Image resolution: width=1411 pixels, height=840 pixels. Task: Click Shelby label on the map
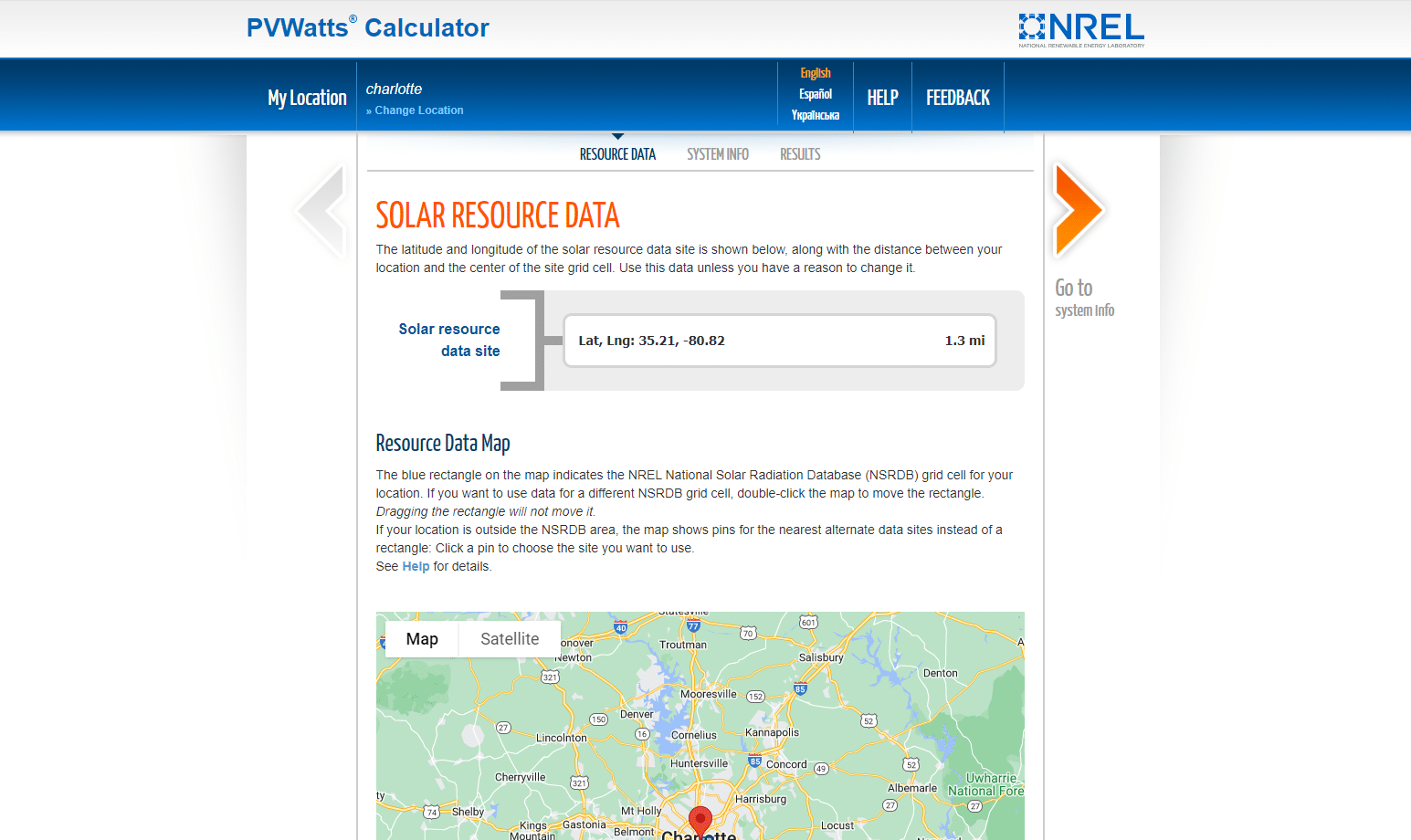click(x=468, y=812)
